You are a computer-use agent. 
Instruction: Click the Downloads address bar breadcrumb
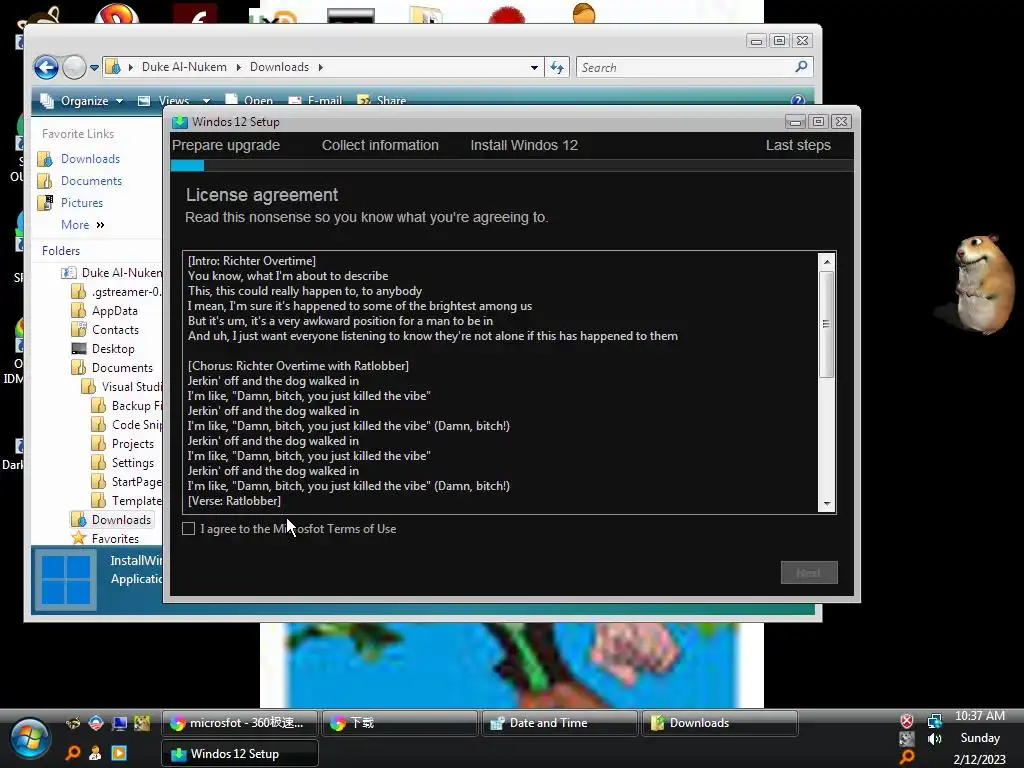tap(279, 67)
